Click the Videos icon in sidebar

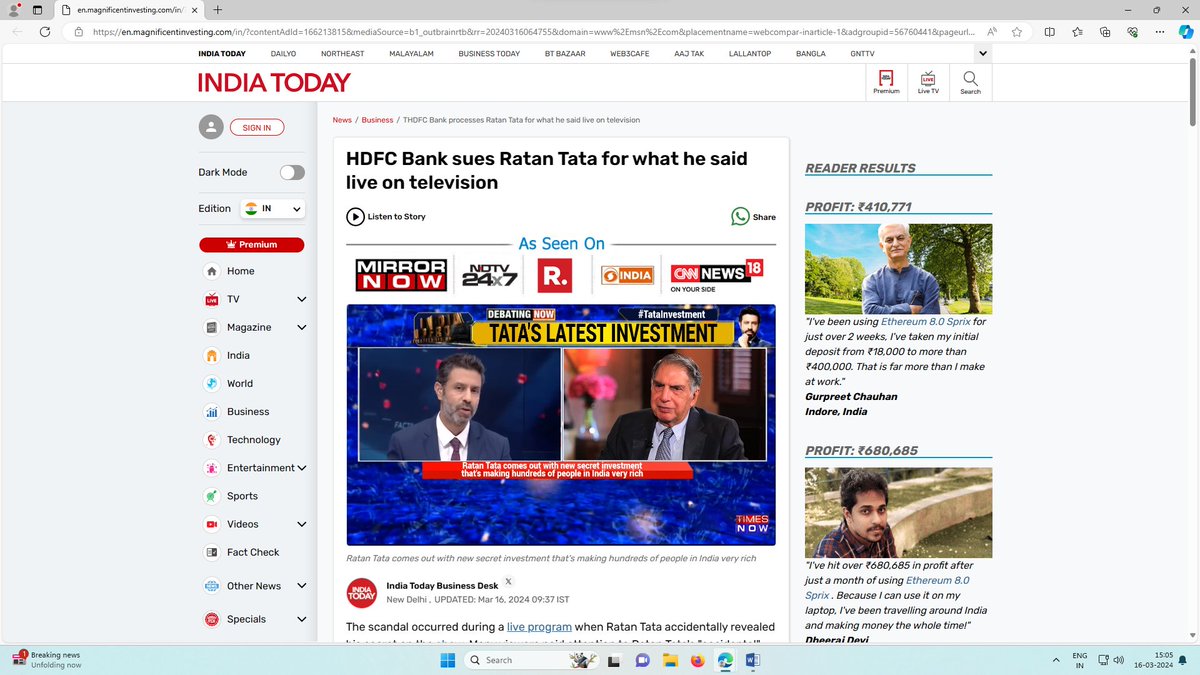[211, 524]
